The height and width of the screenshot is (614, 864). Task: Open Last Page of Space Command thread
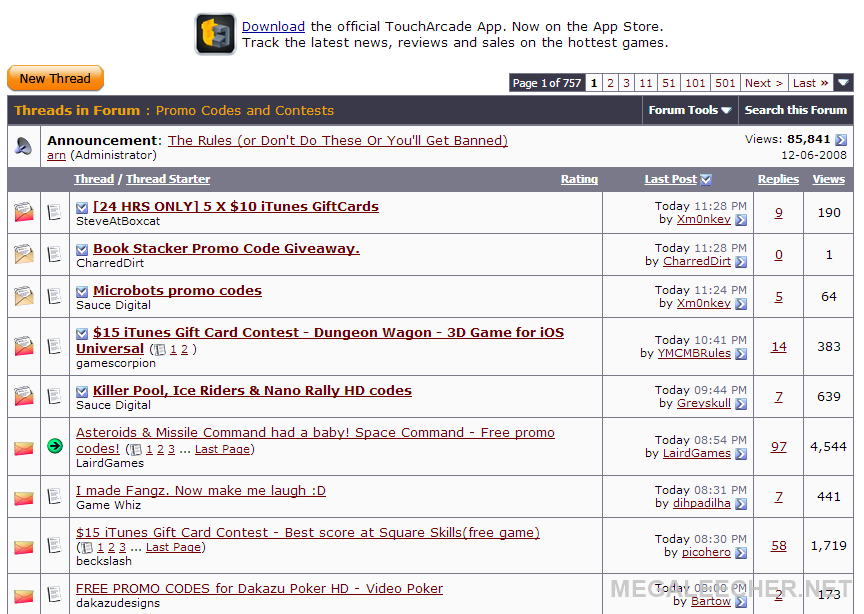pos(223,450)
